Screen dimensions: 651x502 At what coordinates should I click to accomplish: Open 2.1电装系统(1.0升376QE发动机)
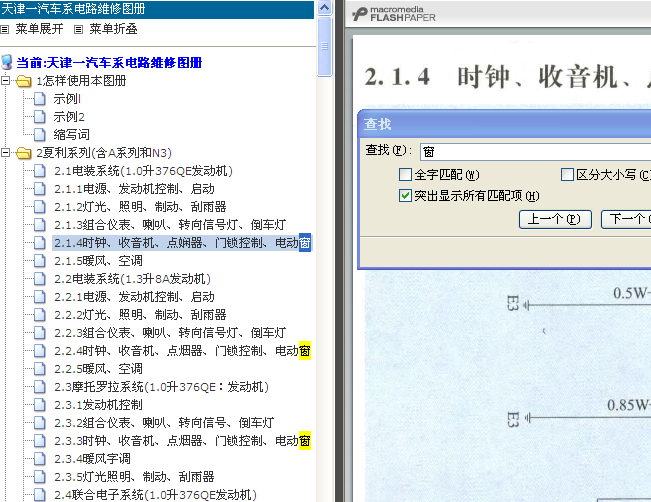(143, 171)
